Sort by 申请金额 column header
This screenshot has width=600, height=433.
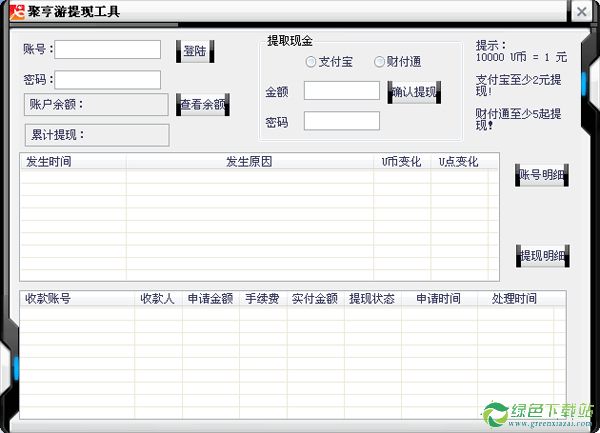point(210,298)
